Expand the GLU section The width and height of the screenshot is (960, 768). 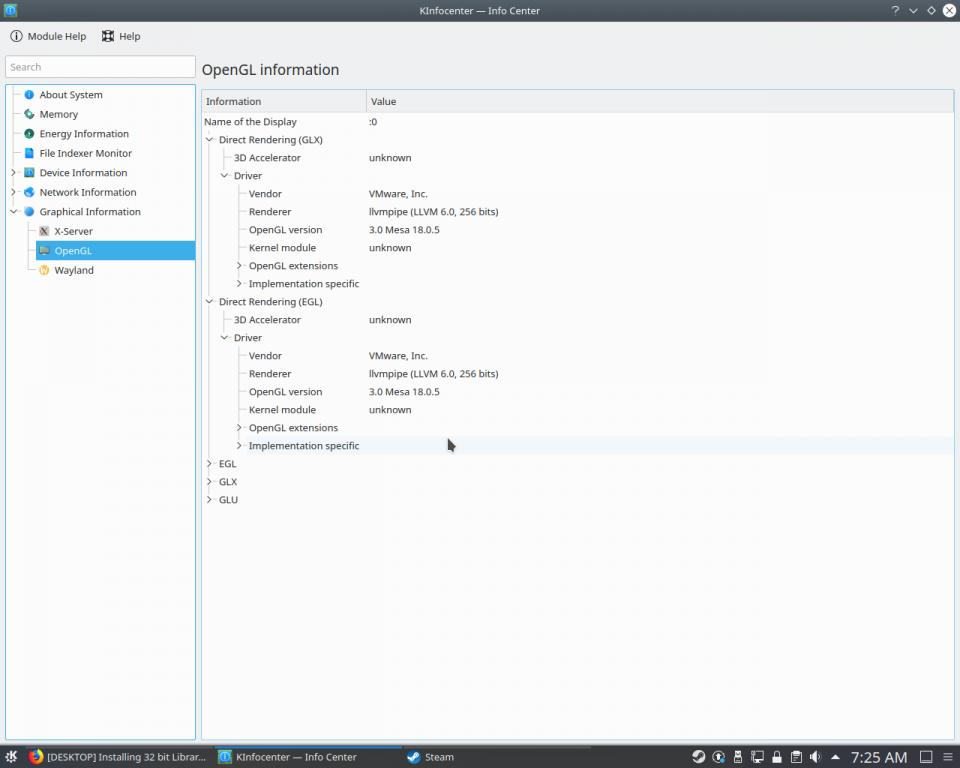pyautogui.click(x=210, y=500)
